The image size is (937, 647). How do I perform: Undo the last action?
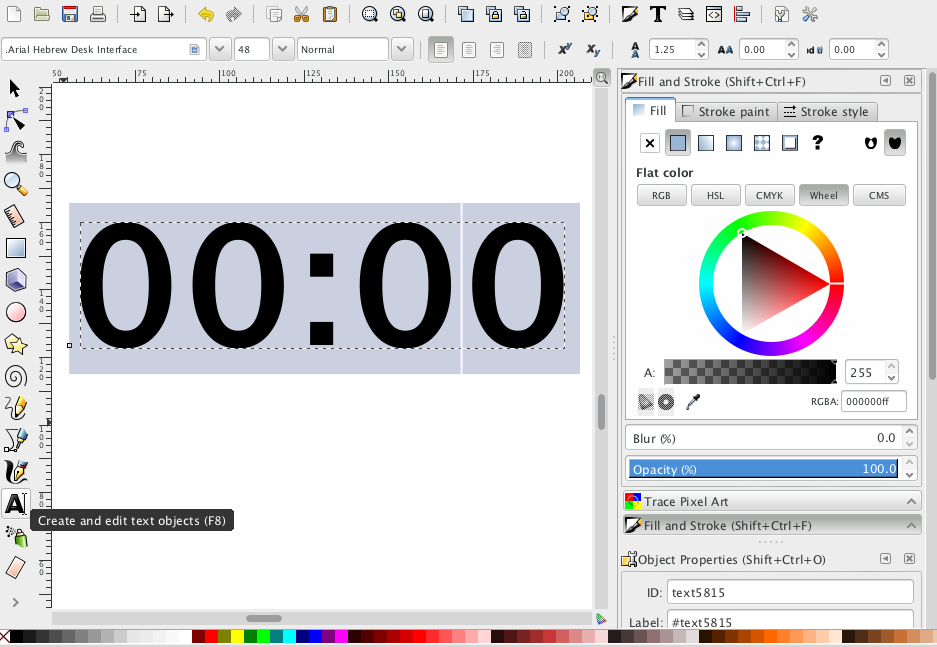(206, 14)
